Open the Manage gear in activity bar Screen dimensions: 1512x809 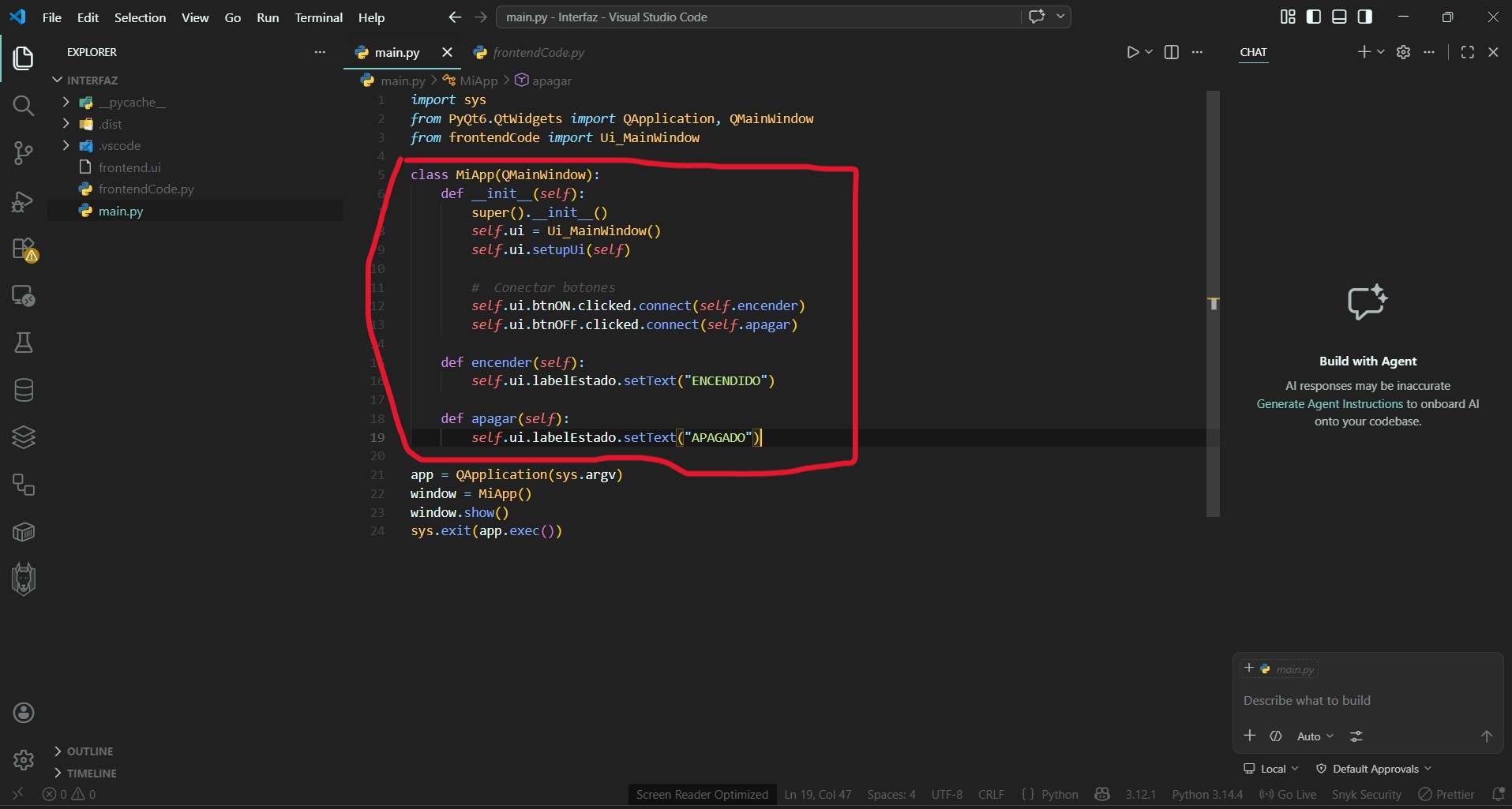tap(24, 760)
